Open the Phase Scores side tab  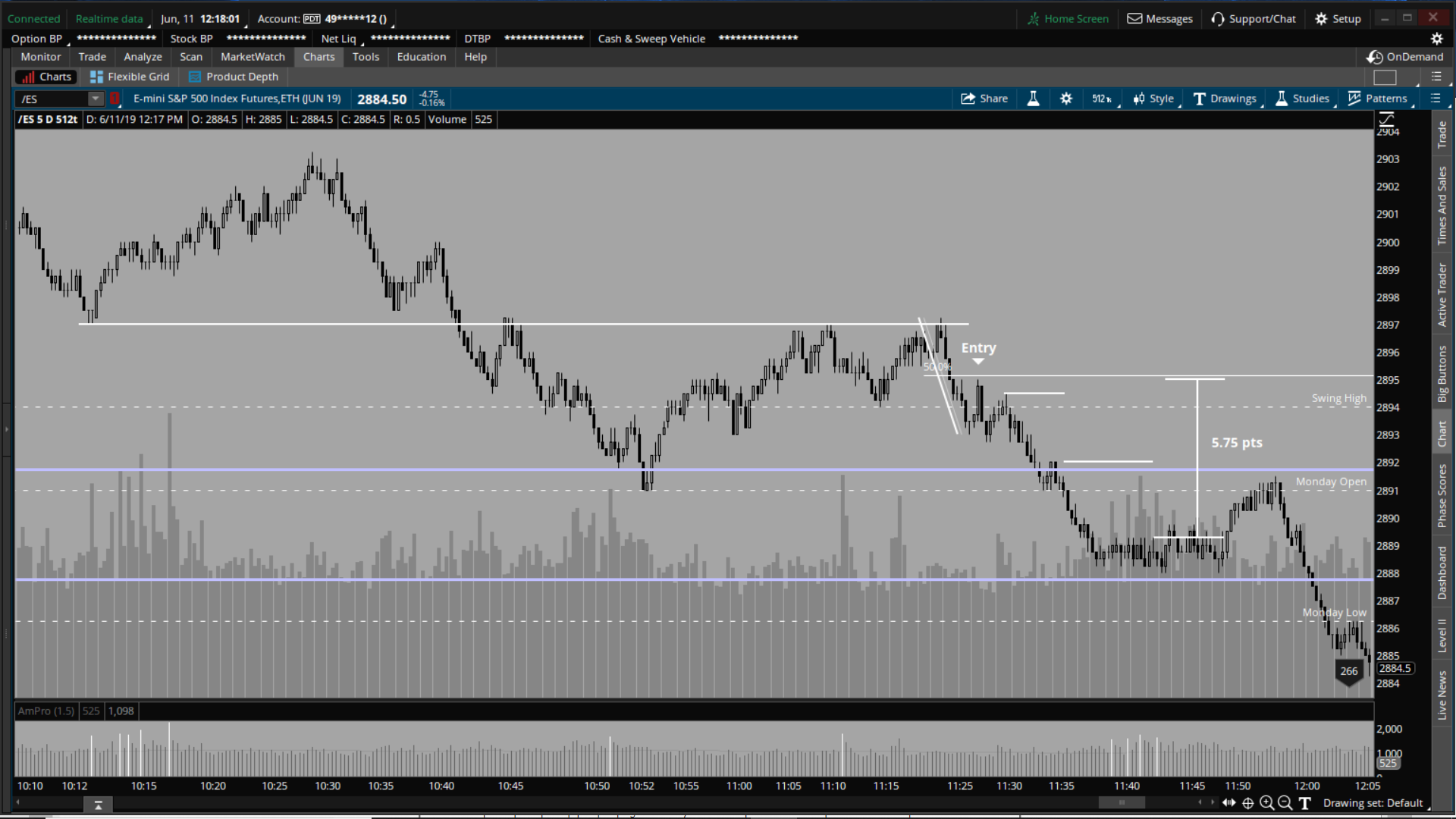[1442, 496]
